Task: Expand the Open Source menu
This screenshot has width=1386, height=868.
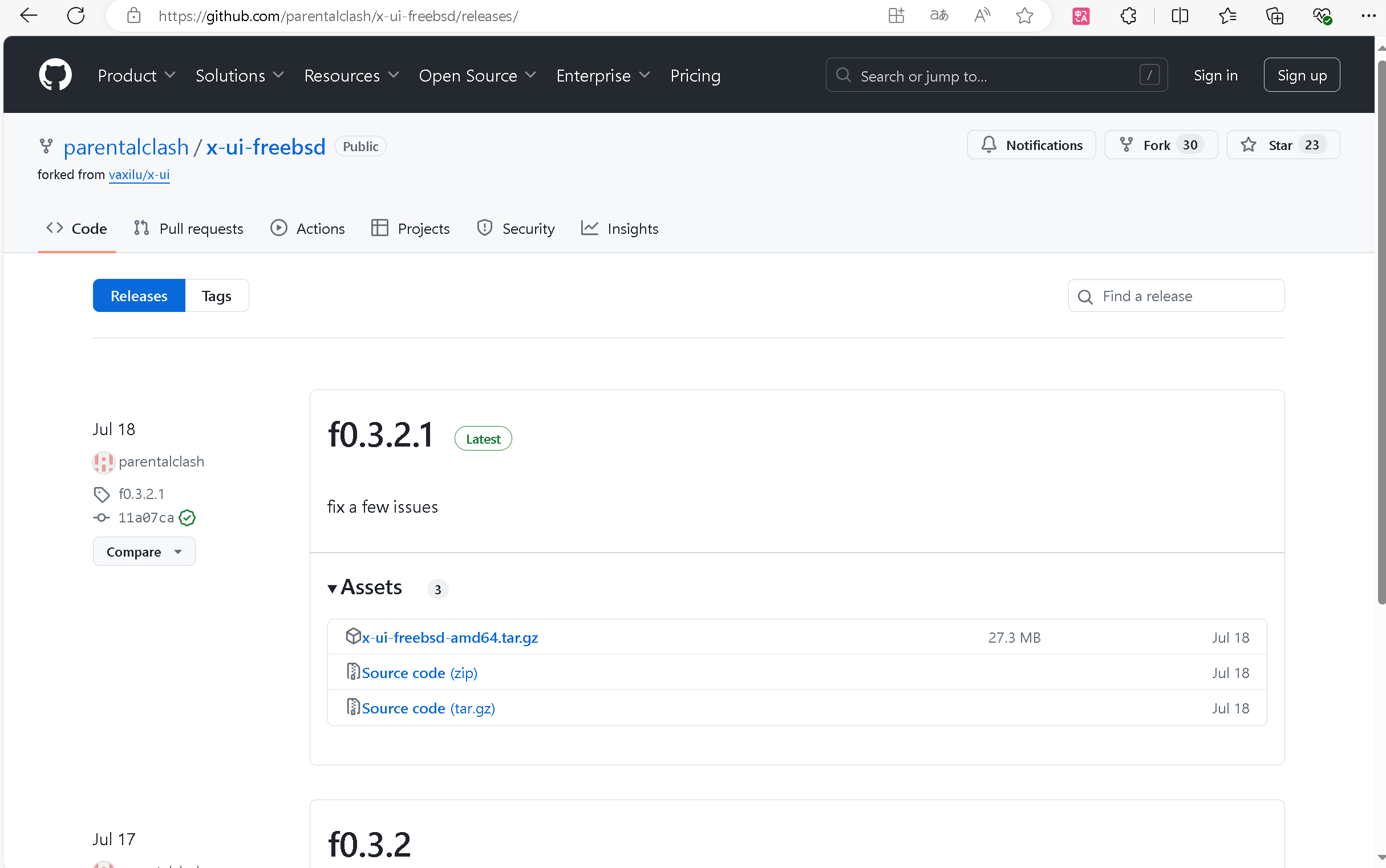Action: pyautogui.click(x=478, y=75)
